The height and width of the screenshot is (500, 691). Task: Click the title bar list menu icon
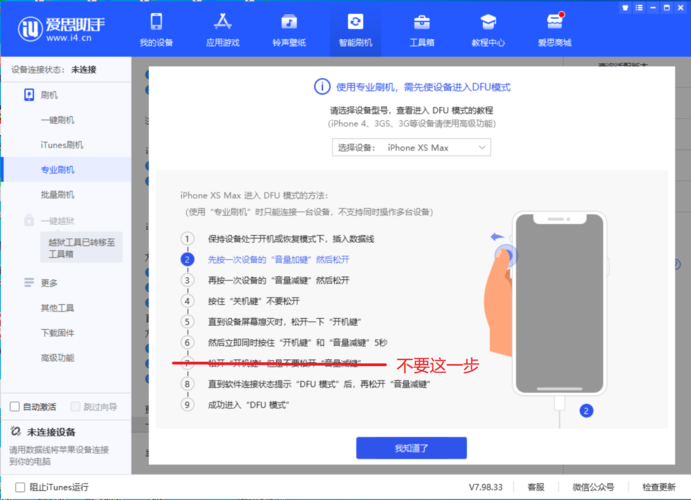point(639,7)
